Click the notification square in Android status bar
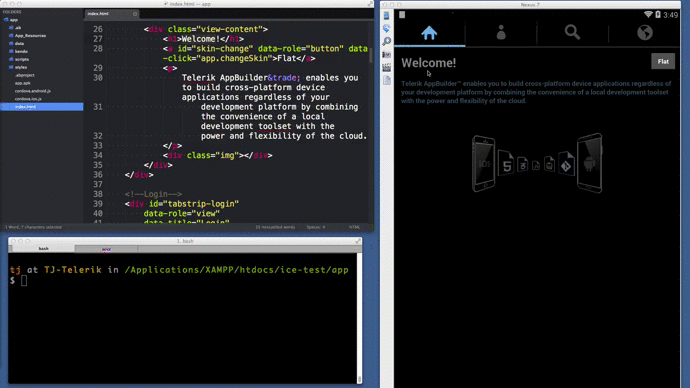Screen dimensions: 690x388 coord(402,15)
